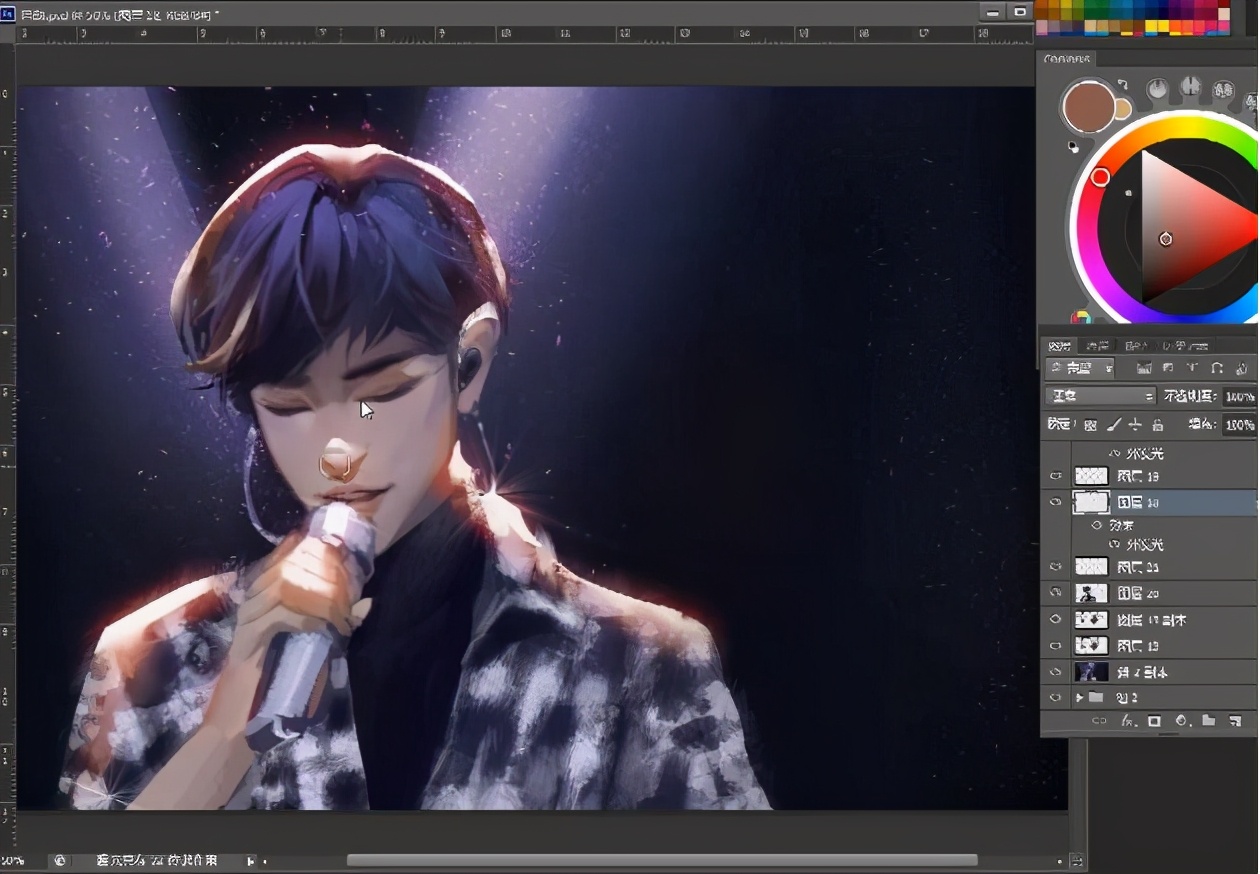Switch to the second tab in Layers panel

click(x=1097, y=346)
